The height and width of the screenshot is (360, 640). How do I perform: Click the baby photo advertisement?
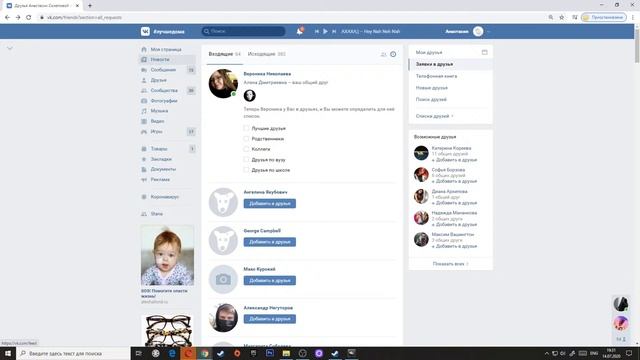tap(167, 256)
